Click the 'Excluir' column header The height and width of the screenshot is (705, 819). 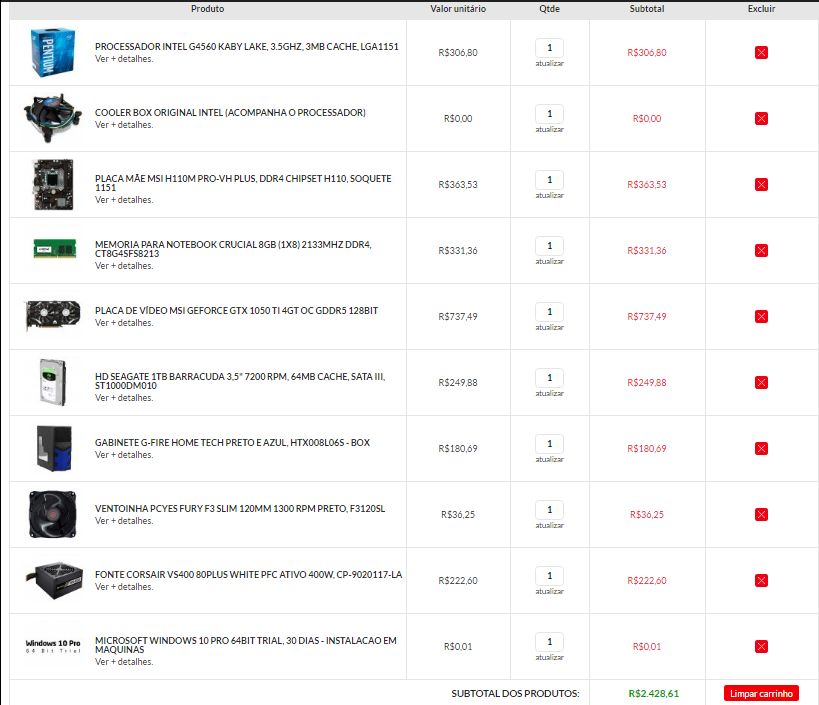pos(761,9)
